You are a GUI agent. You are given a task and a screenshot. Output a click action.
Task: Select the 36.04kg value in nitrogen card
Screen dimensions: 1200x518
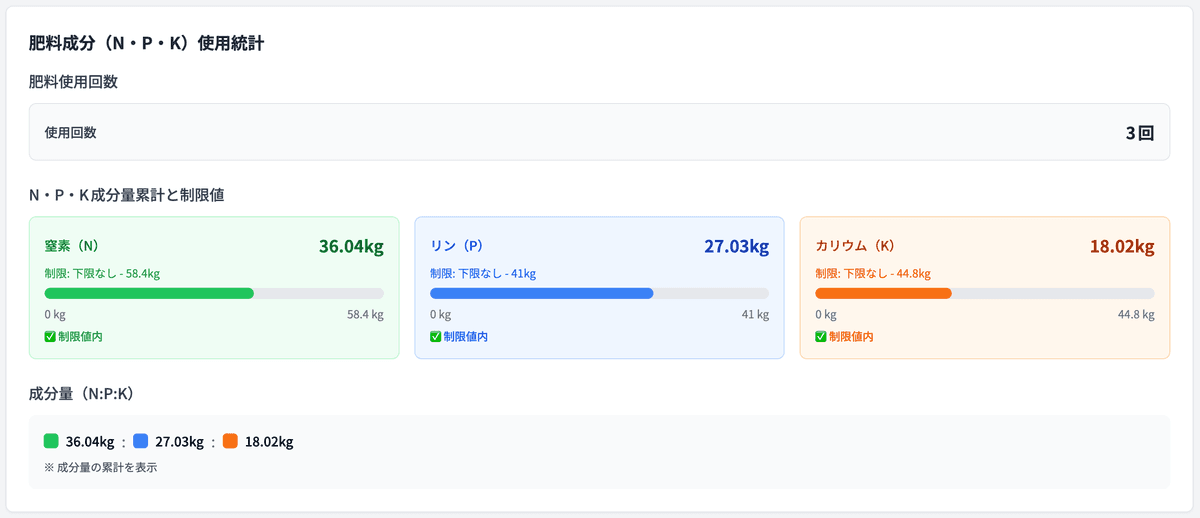click(x=351, y=247)
